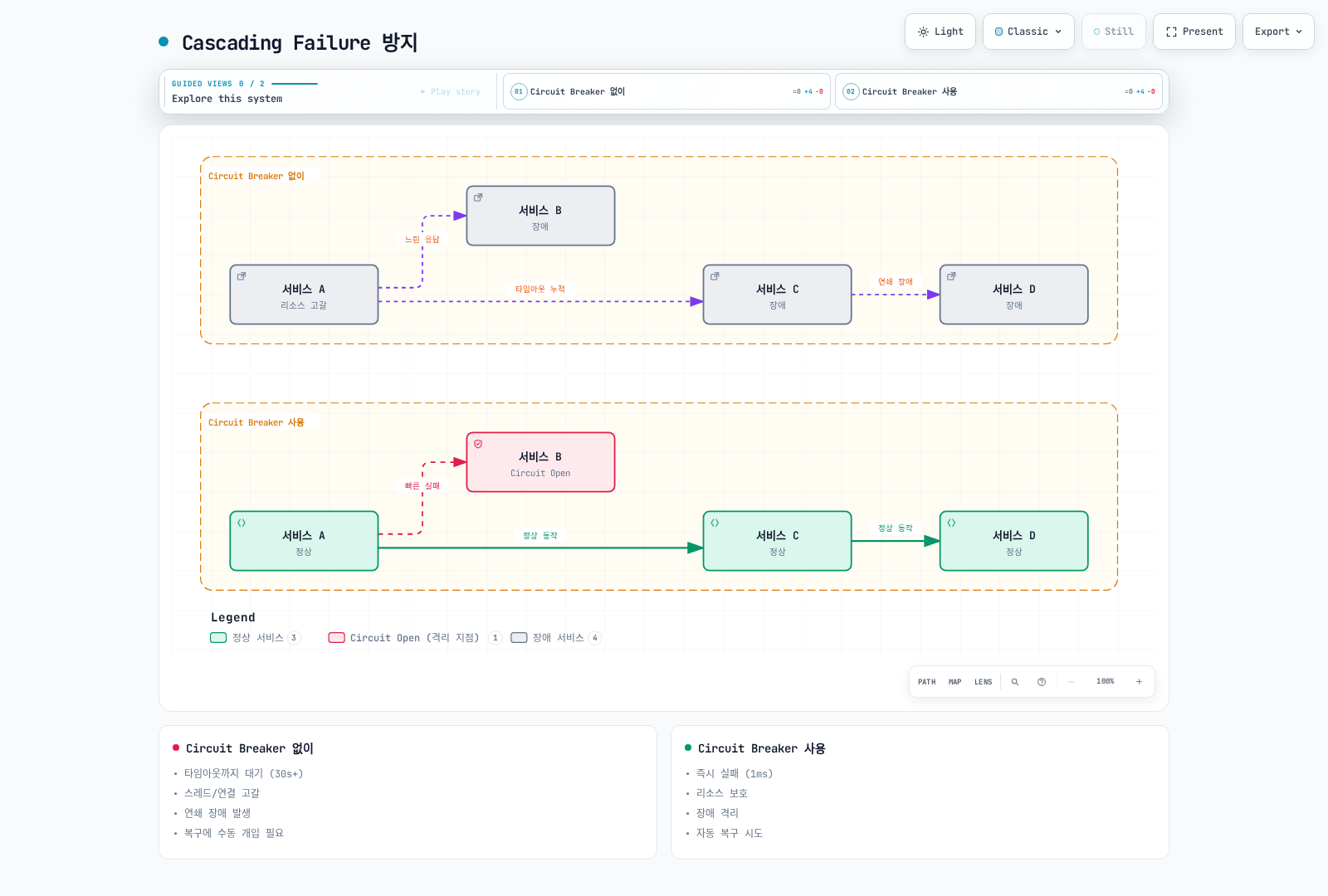Click the upper 연쇄 장애 edge label
Screen dimensions: 1328x896
point(896,282)
